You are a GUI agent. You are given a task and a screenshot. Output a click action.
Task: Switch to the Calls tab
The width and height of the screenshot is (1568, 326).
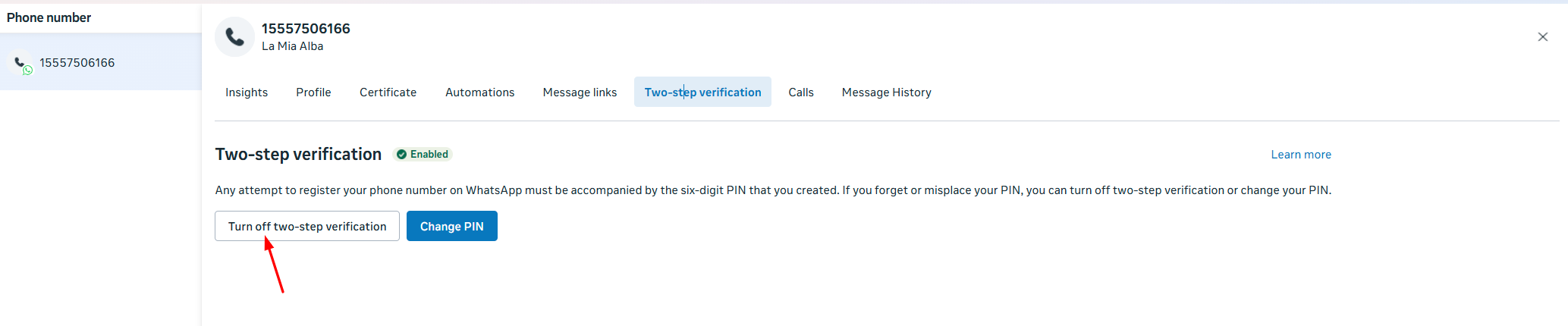pos(800,92)
